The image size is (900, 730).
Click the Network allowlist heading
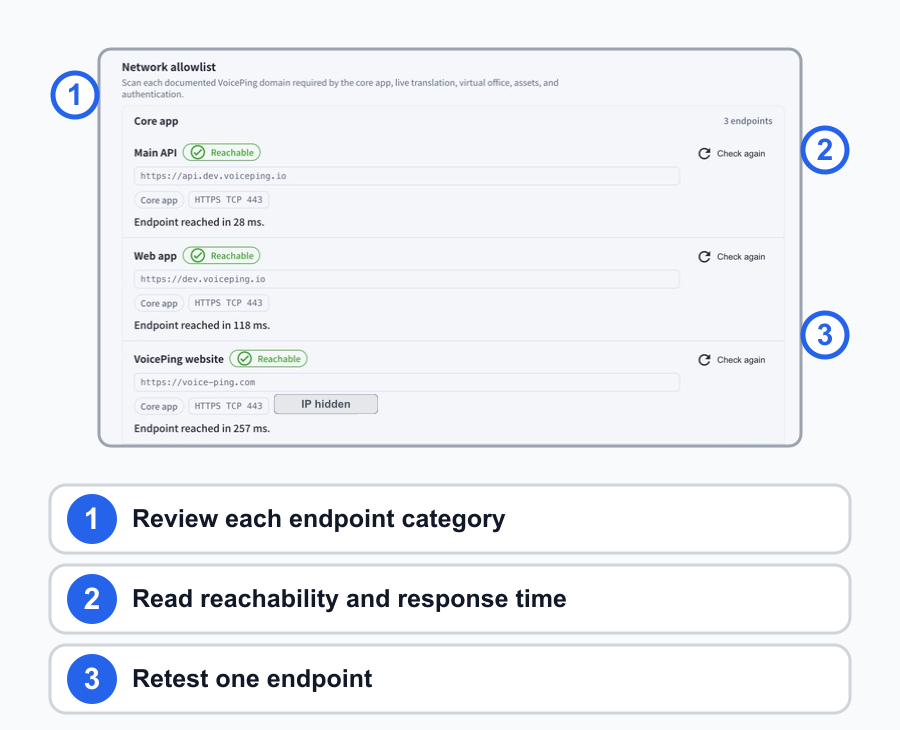(x=169, y=67)
